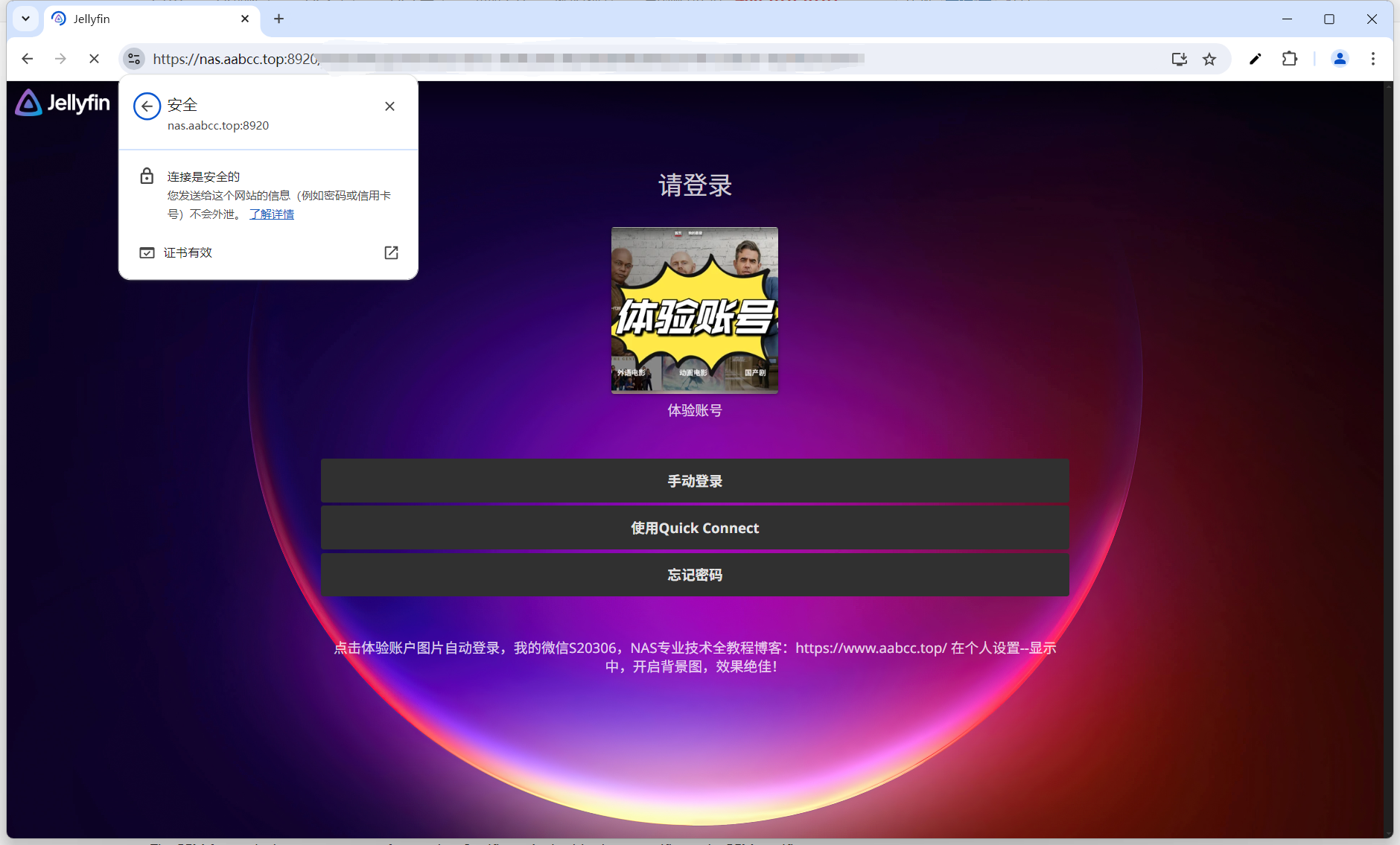
Task: Open the Chrome profile avatar
Action: click(1339, 59)
